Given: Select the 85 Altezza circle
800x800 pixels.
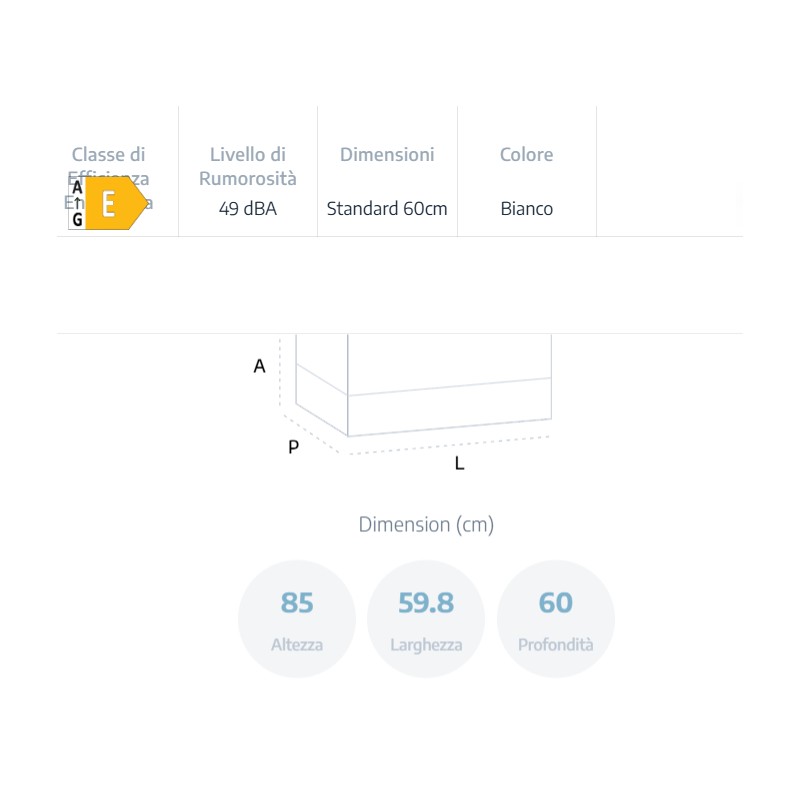Looking at the screenshot, I should click(297, 619).
